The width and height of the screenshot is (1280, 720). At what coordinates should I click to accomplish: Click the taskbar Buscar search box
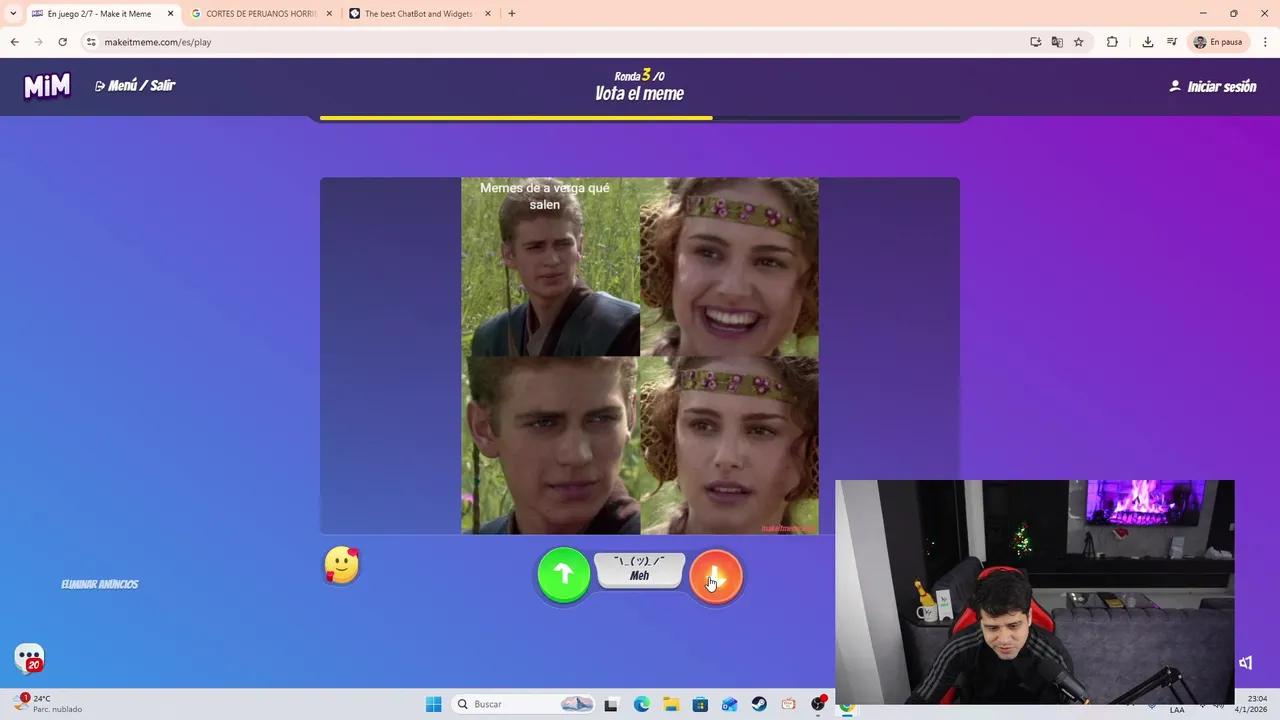pyautogui.click(x=522, y=704)
